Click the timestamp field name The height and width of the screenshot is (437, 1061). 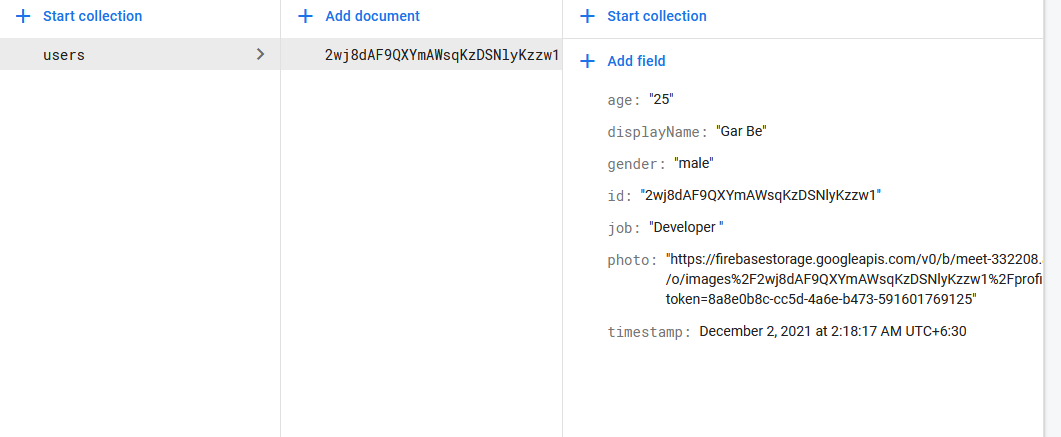tap(648, 332)
